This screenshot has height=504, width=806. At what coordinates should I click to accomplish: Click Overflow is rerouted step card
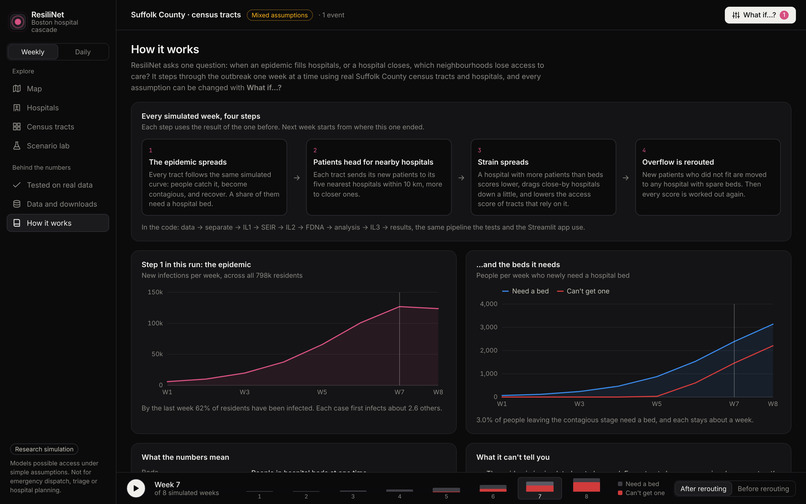point(708,177)
